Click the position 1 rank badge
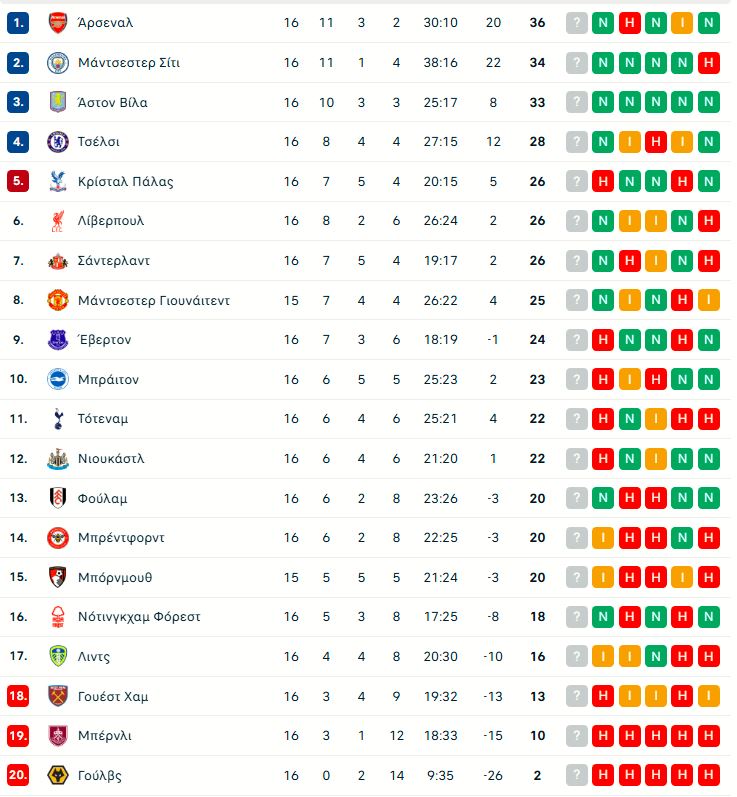This screenshot has width=737, height=797. tap(18, 23)
